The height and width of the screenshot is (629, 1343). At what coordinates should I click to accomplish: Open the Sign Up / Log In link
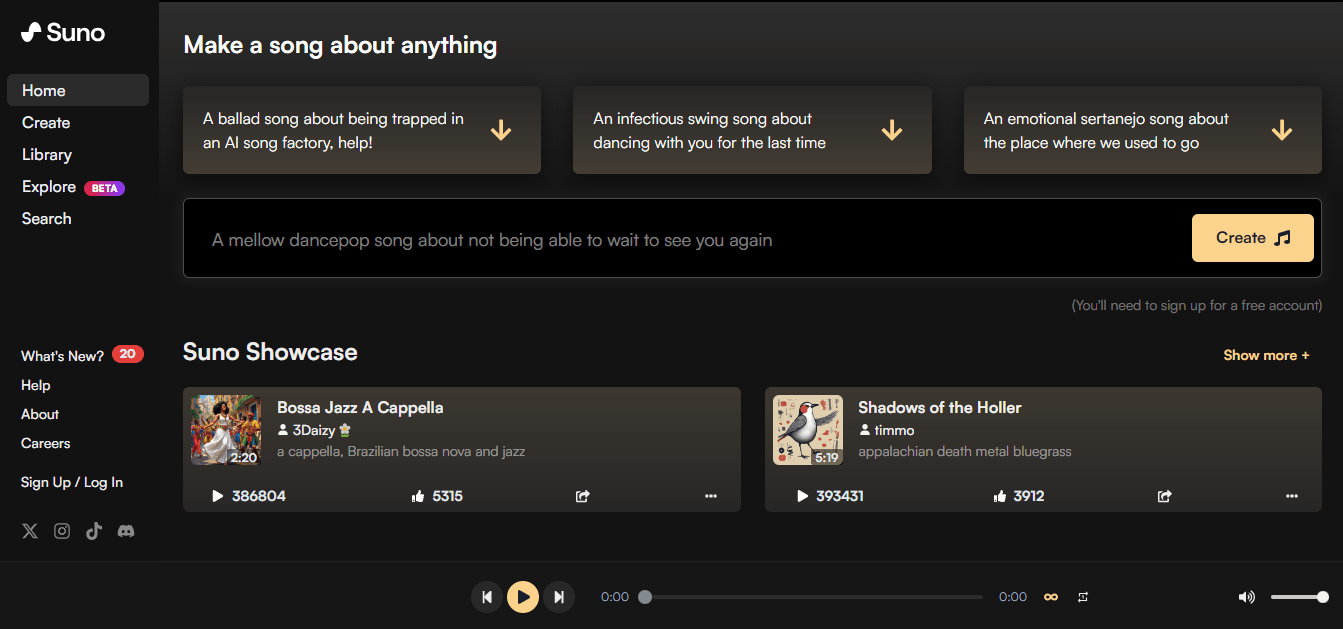pos(72,482)
